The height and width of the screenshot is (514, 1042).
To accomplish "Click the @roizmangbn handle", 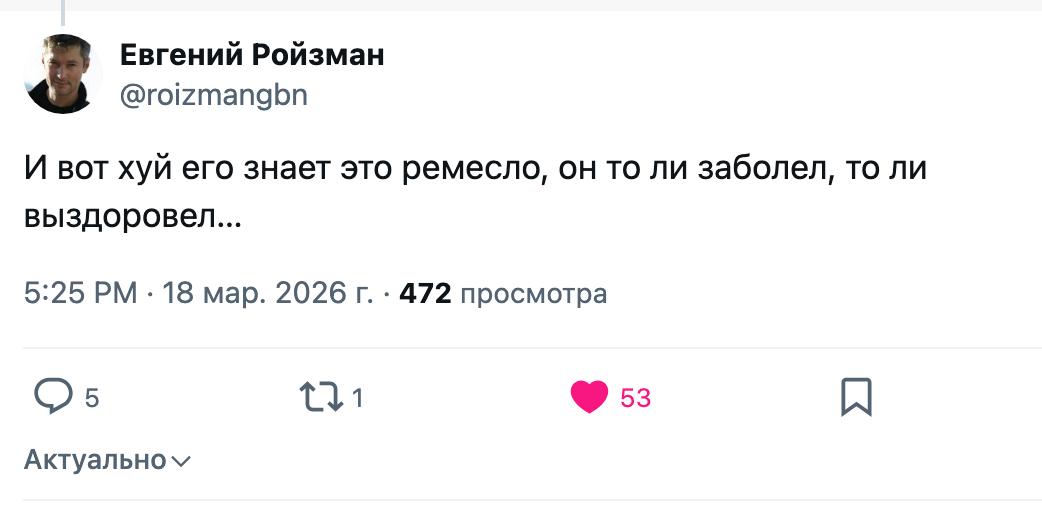I will 214,95.
